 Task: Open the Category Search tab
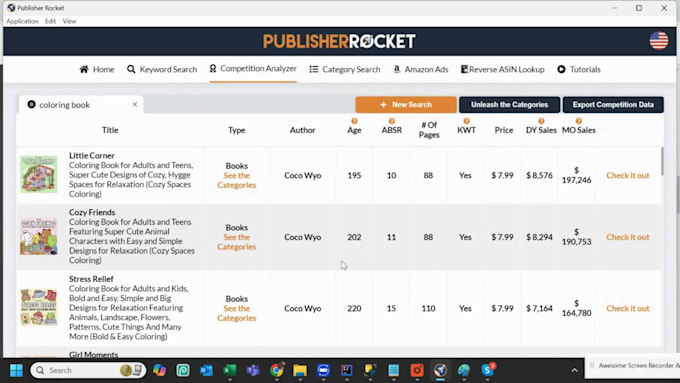[345, 69]
